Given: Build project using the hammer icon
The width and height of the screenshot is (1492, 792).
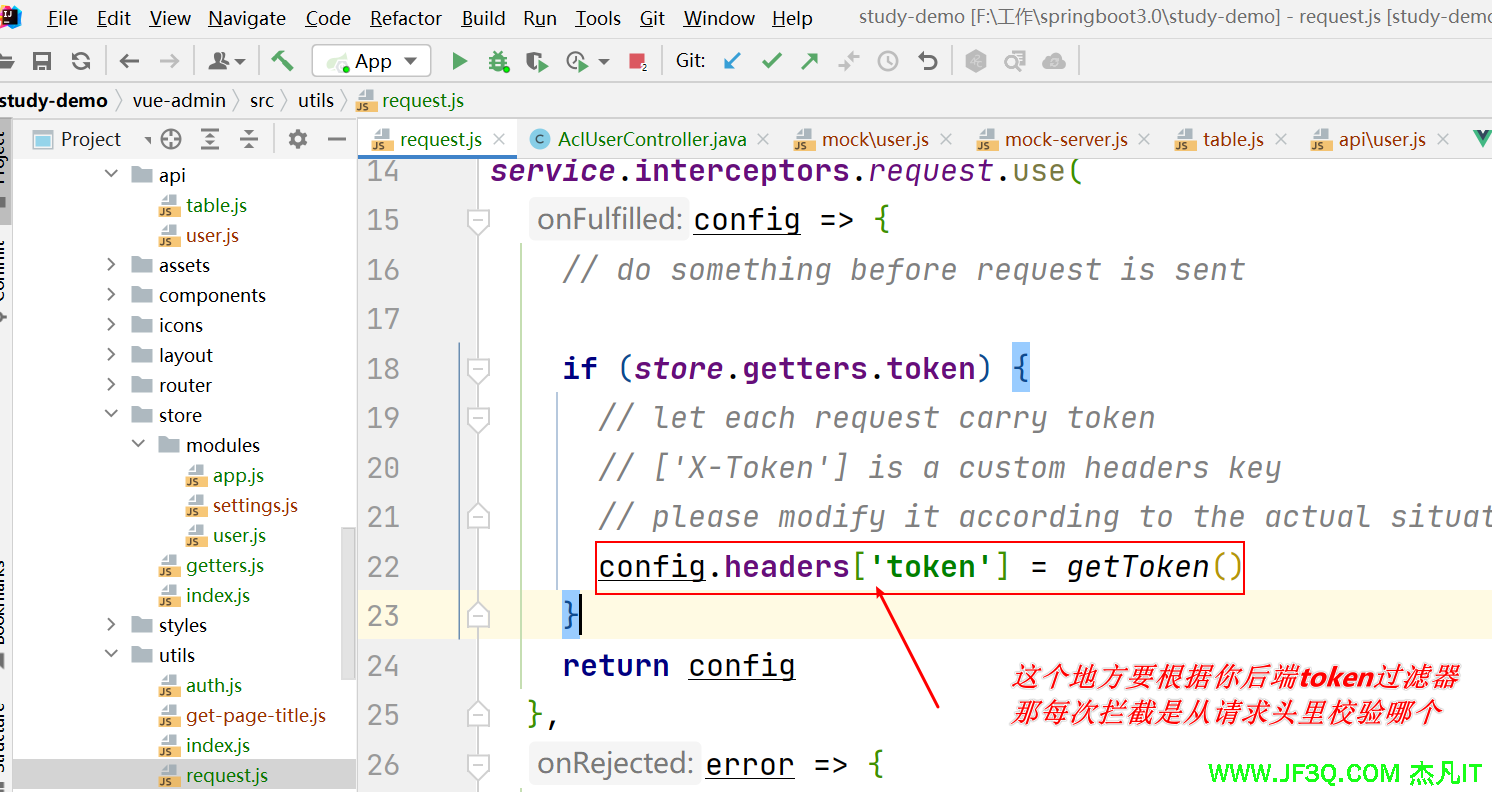Looking at the screenshot, I should pos(283,61).
